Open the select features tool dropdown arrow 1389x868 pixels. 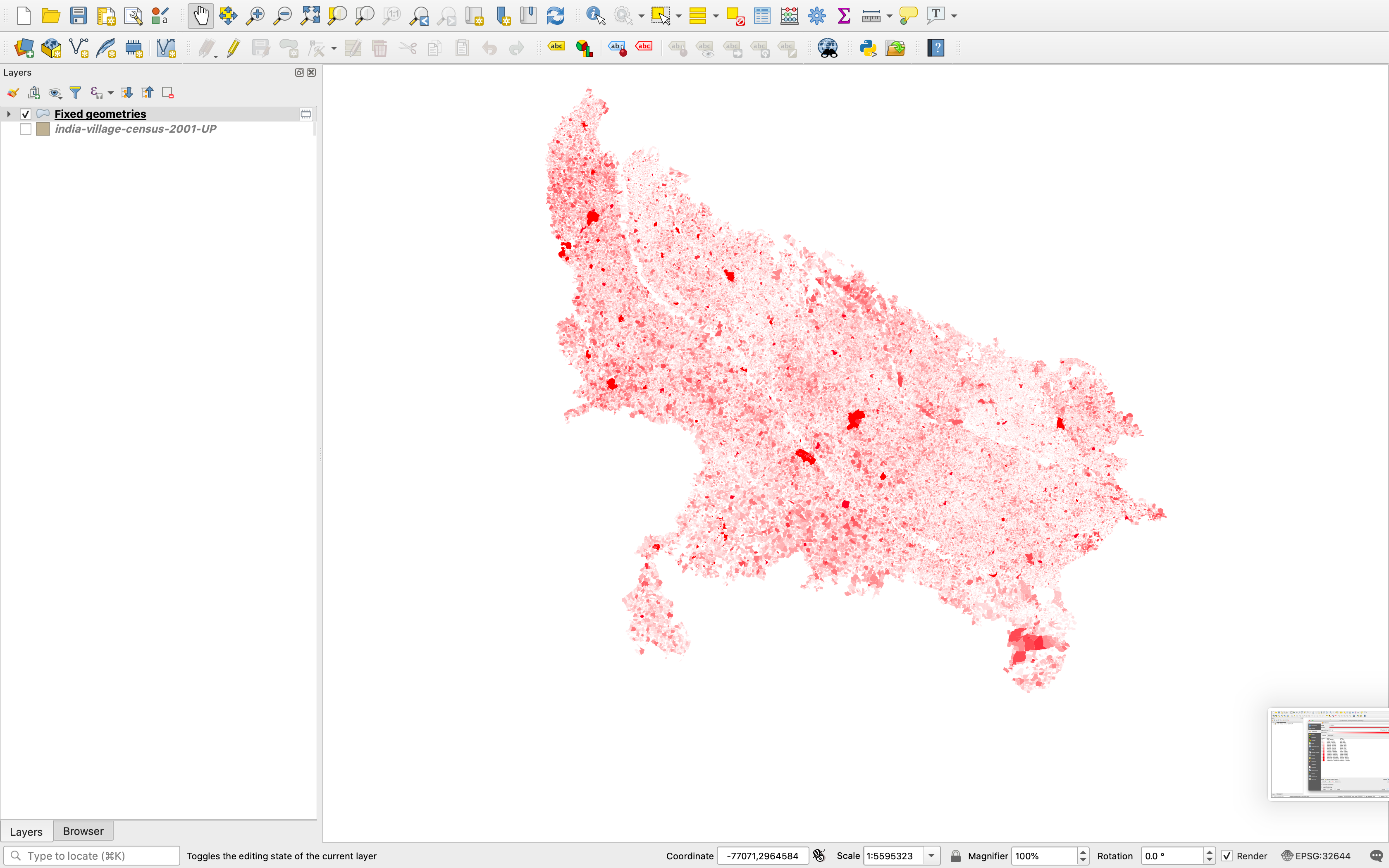(x=678, y=16)
